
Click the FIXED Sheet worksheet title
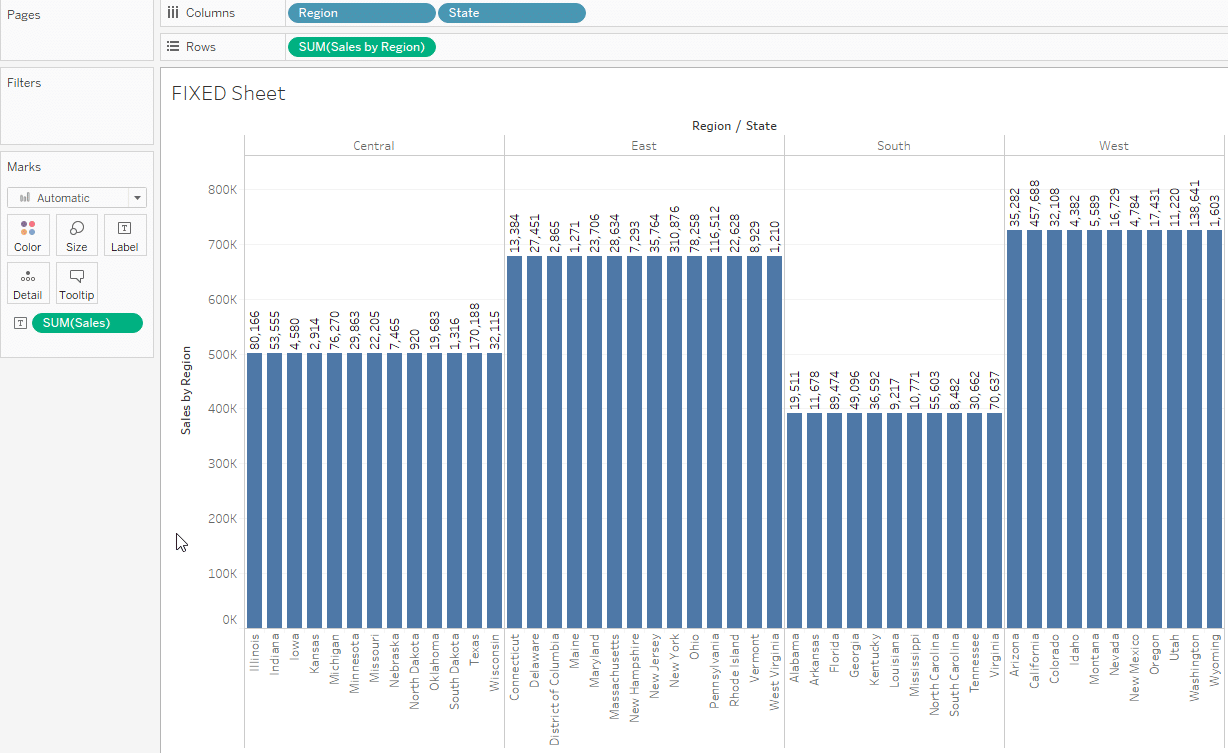(227, 93)
